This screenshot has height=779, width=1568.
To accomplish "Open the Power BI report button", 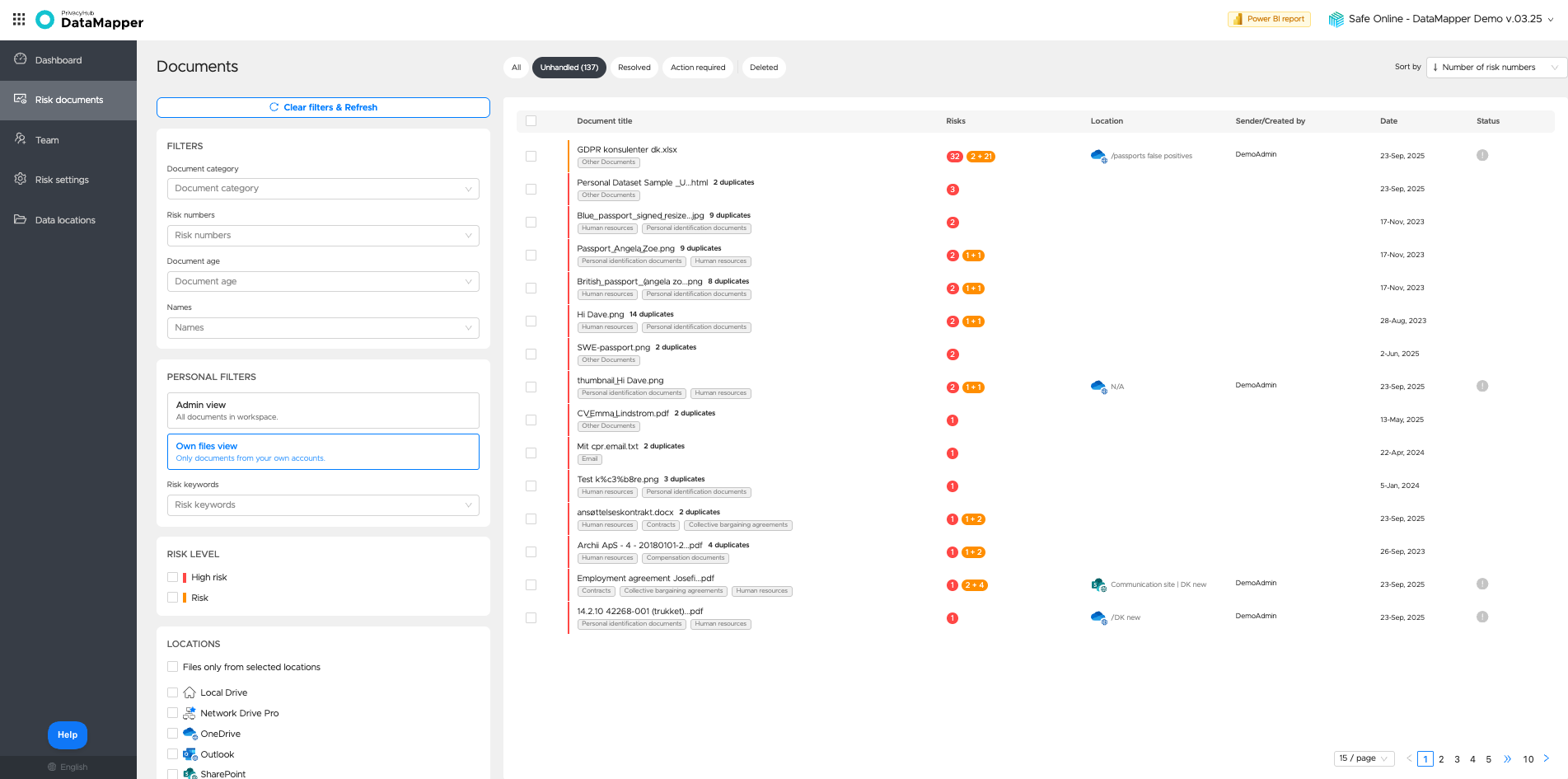I will pos(1269,19).
